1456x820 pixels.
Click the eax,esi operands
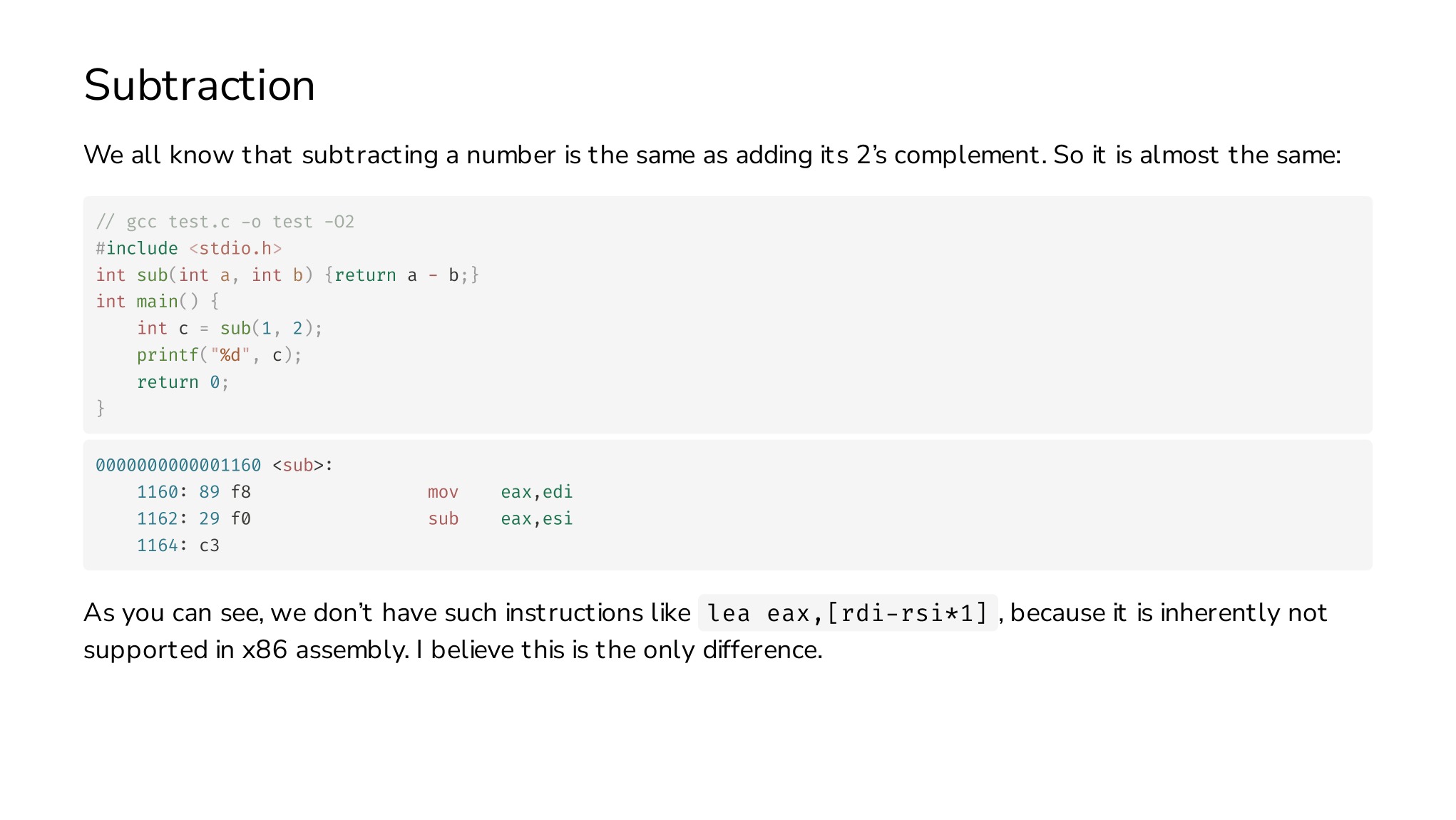point(537,518)
